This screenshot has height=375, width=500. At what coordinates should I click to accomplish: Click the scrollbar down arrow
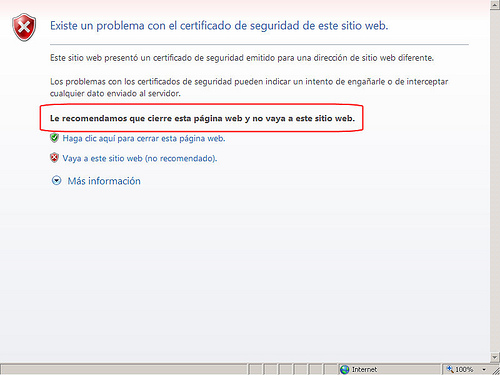tap(495, 358)
